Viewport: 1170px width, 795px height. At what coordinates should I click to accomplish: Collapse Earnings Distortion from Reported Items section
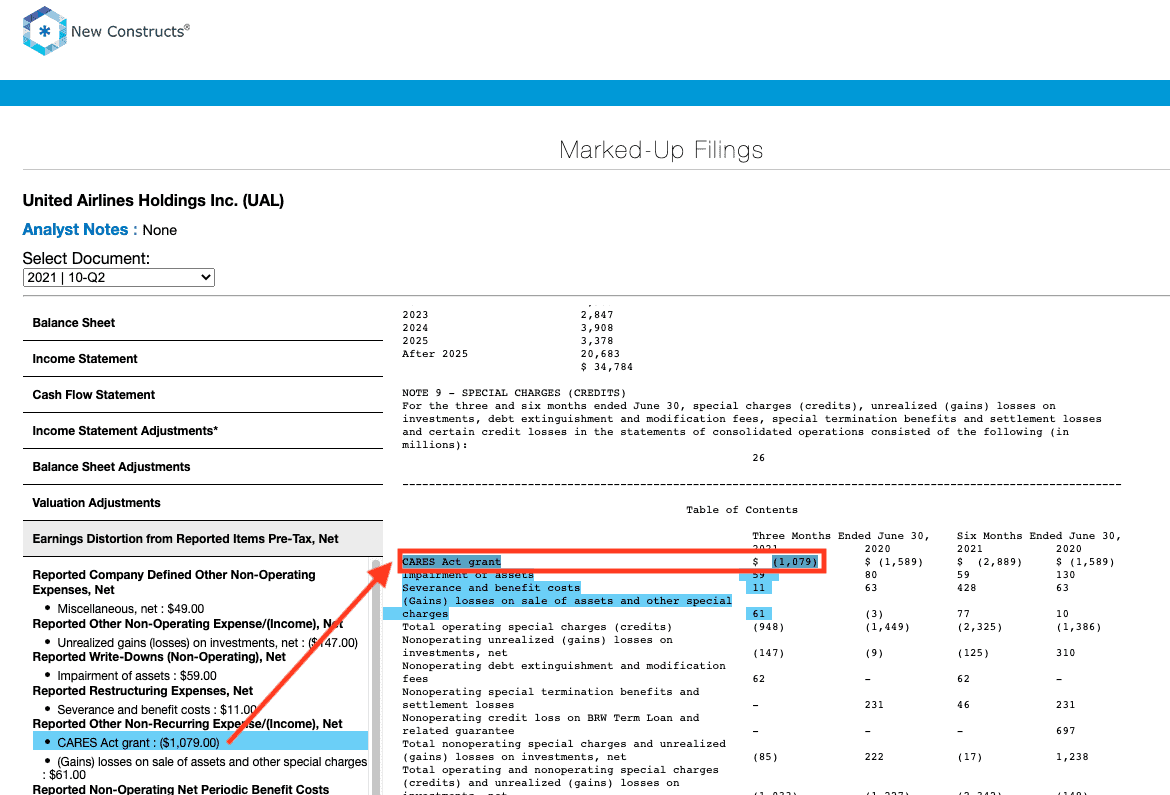coord(203,539)
